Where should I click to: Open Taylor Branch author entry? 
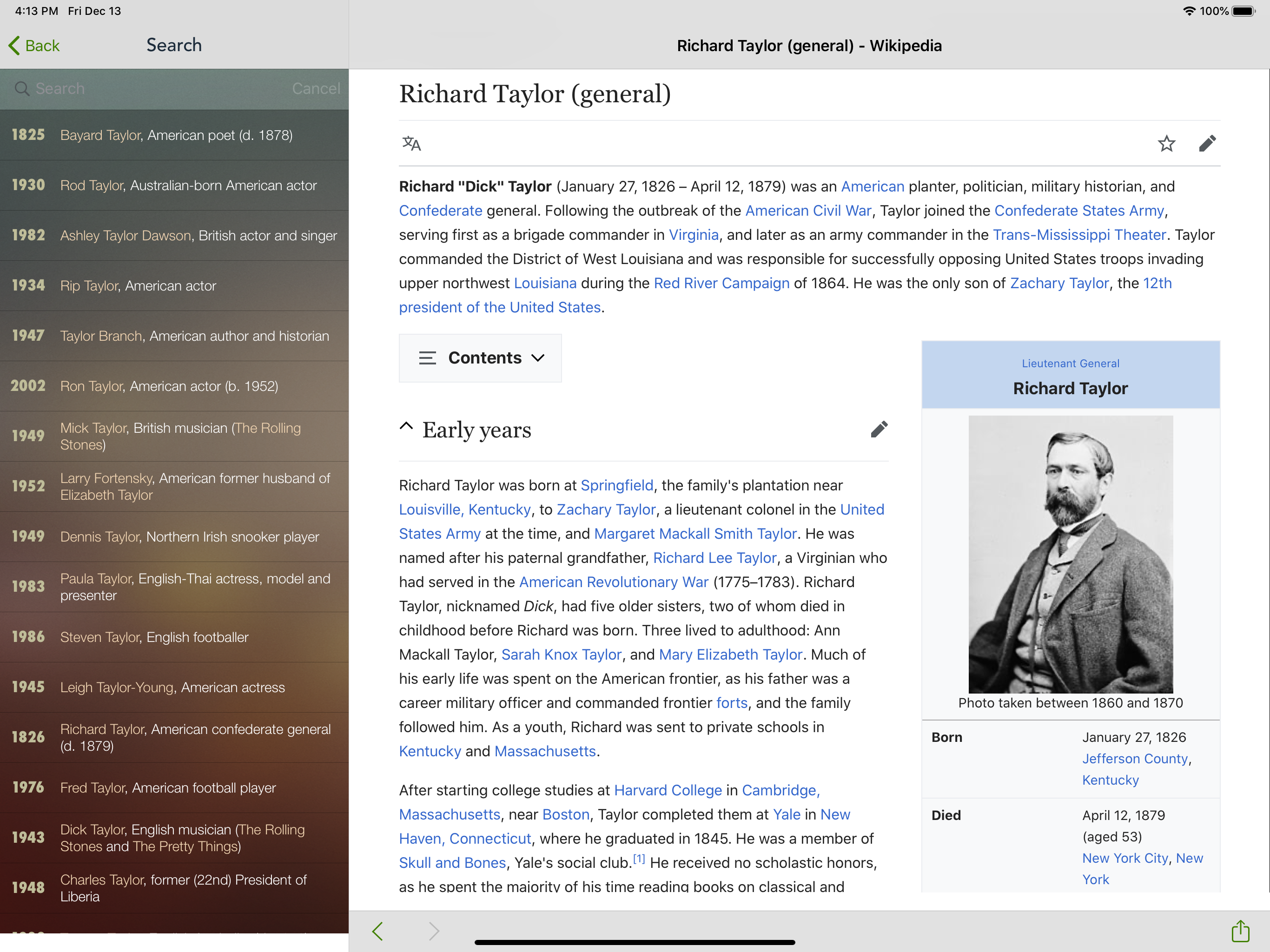tap(174, 336)
